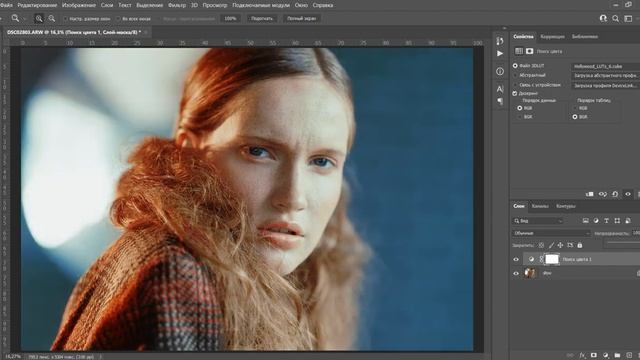Select the Device Link radio button
The width and height of the screenshot is (640, 360).
tap(515, 85)
